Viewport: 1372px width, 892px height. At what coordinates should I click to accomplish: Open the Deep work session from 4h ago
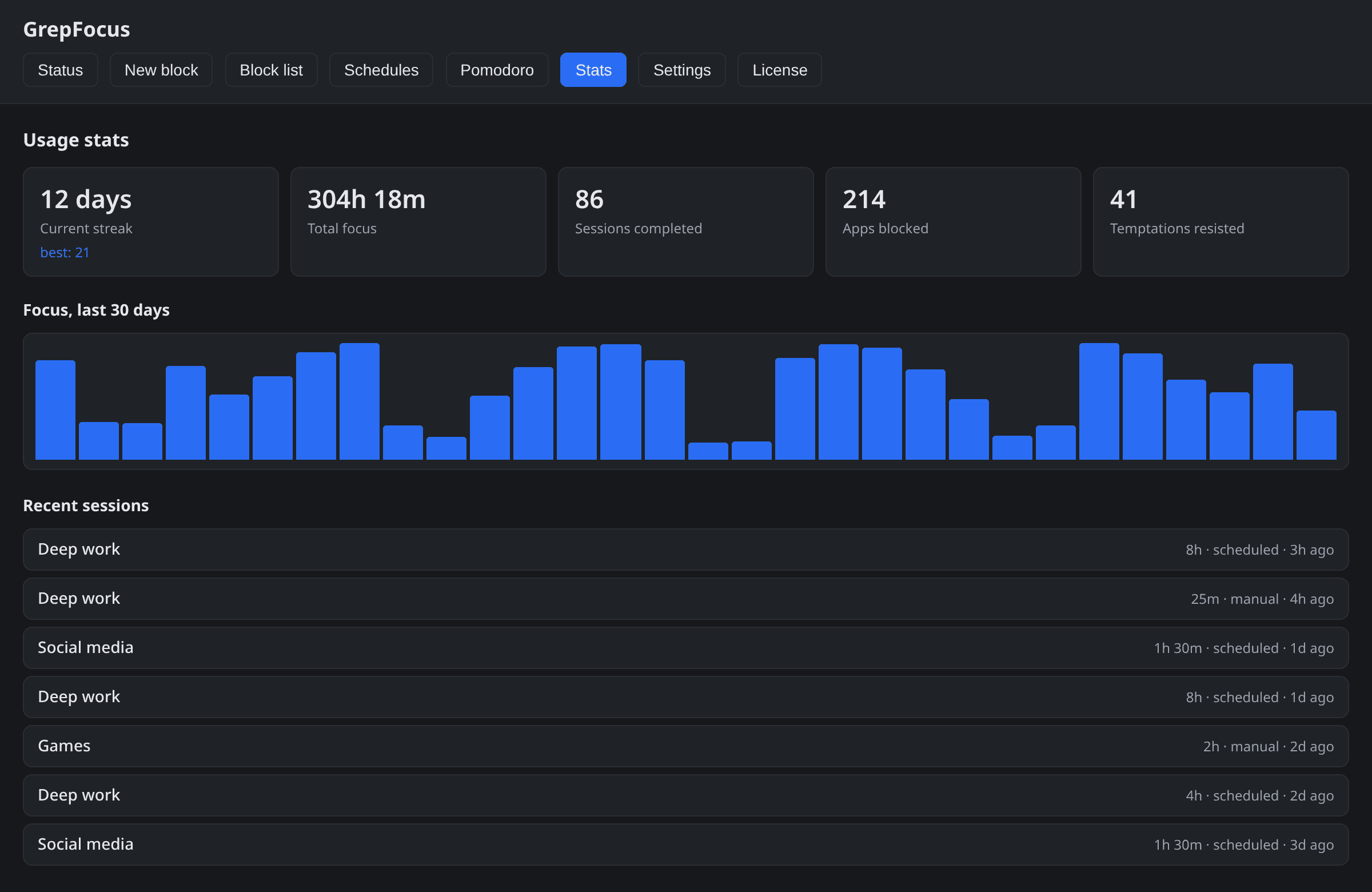(686, 599)
